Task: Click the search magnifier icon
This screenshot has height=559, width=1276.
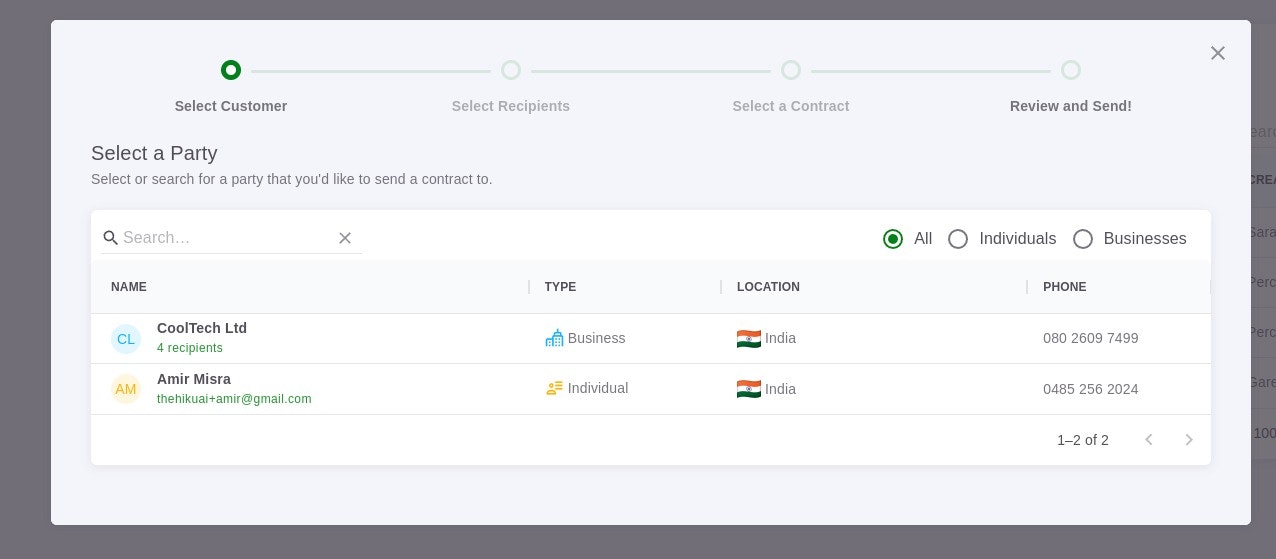Action: (111, 238)
